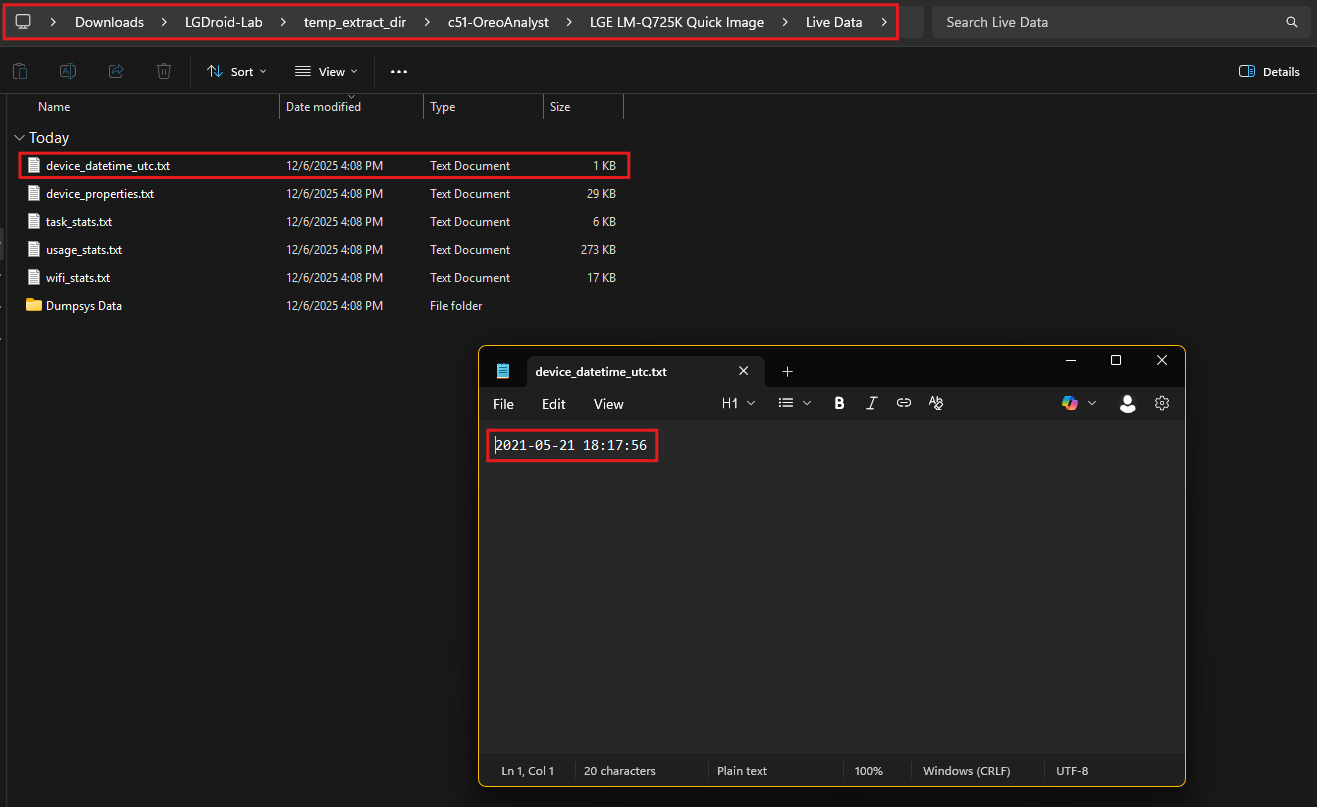
Task: Expand the Sort dropdown in Explorer
Action: tap(237, 71)
